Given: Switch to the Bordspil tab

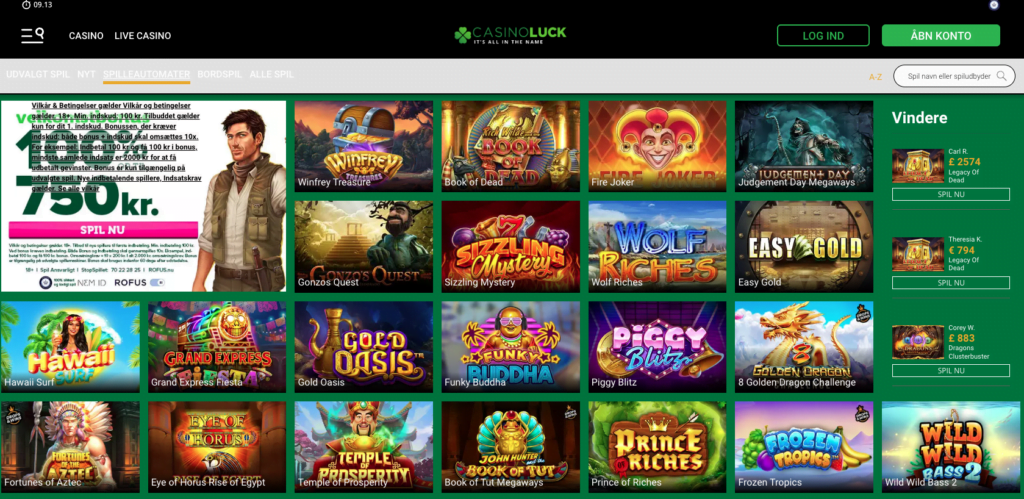Looking at the screenshot, I should point(219,74).
